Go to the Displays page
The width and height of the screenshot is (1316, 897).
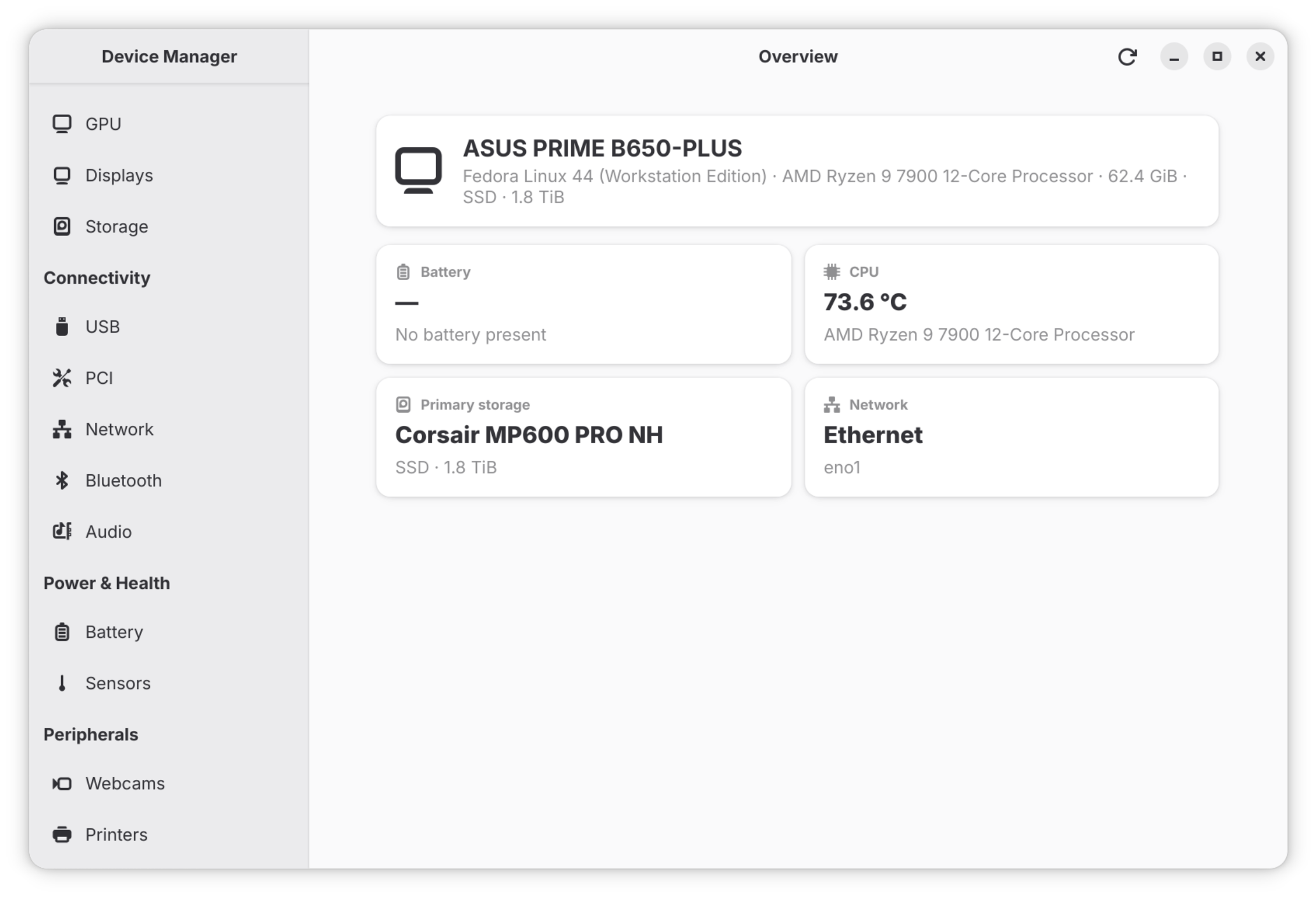[169, 175]
